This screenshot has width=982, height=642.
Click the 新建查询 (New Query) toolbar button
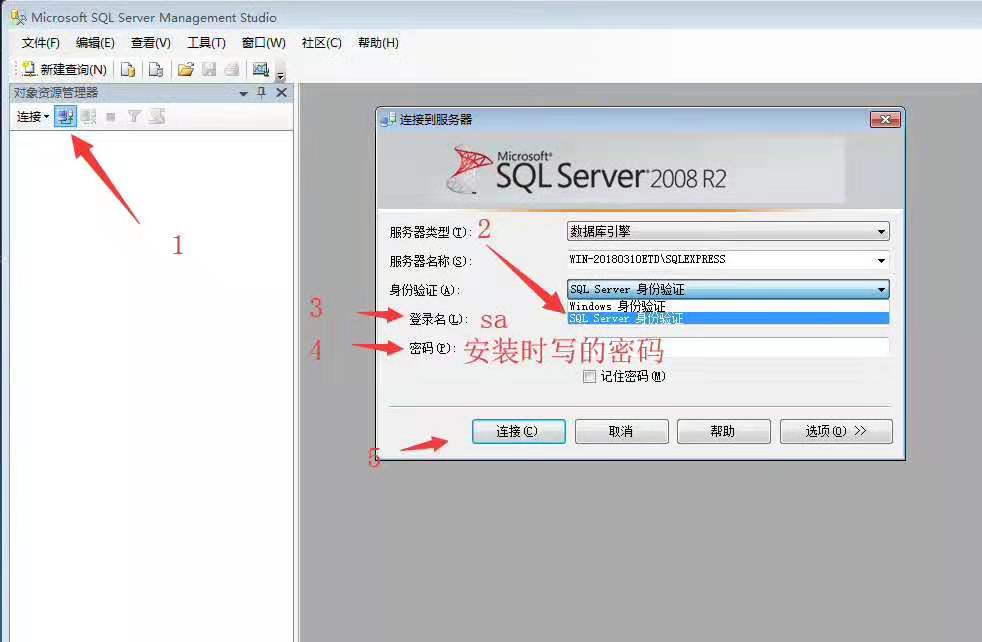point(64,70)
